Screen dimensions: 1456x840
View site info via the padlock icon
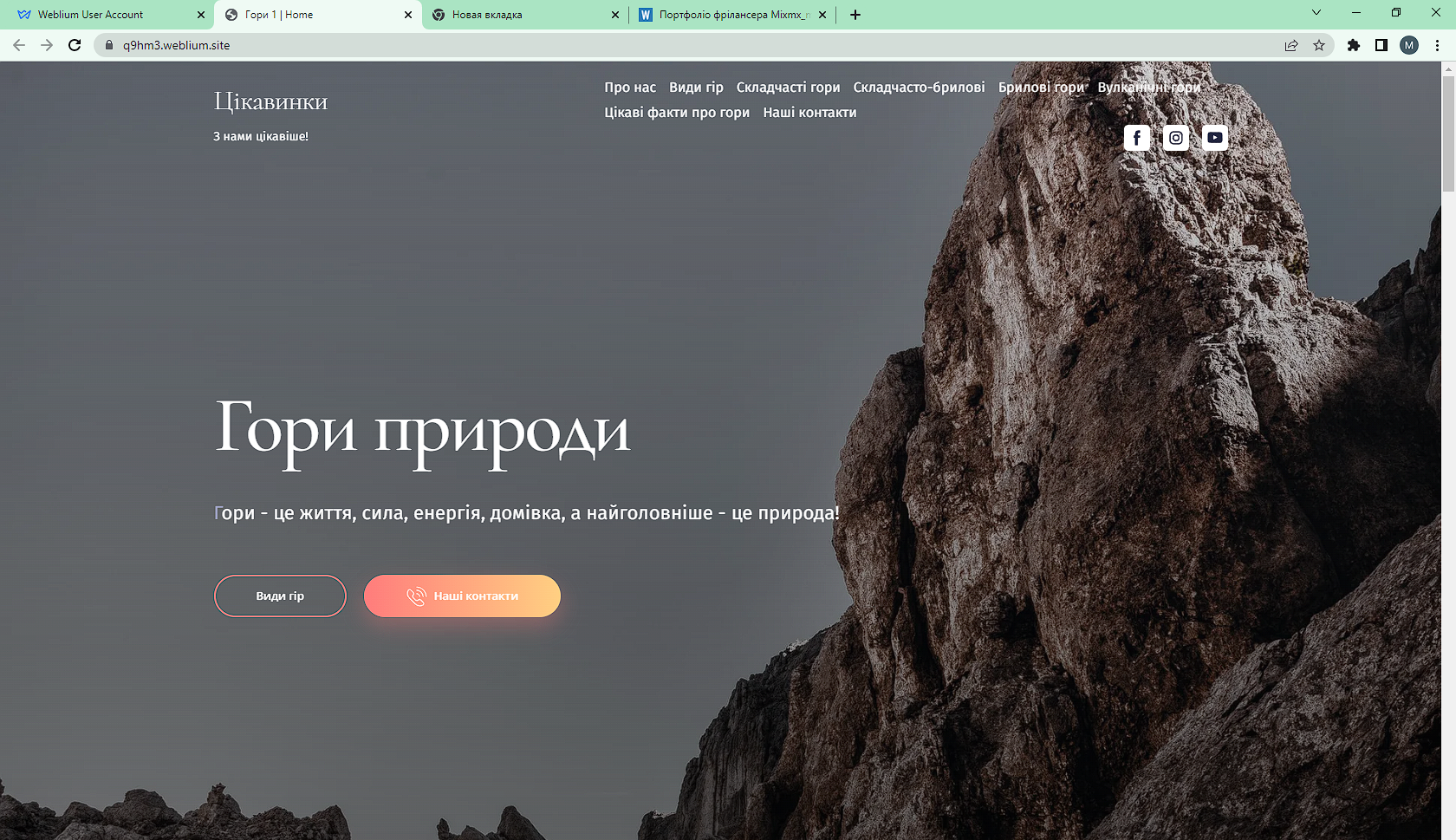click(x=109, y=45)
